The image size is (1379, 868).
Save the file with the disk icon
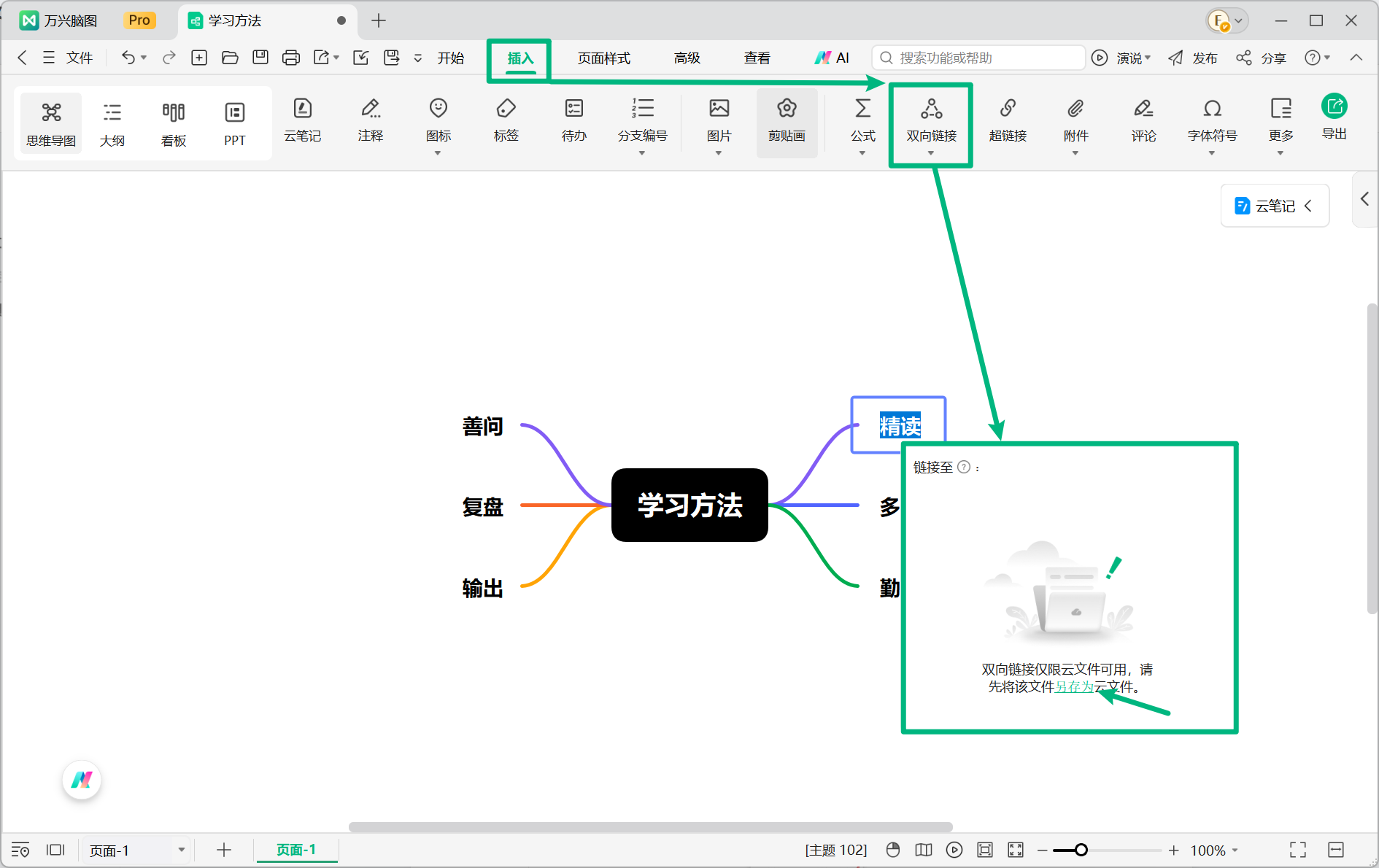pos(260,58)
